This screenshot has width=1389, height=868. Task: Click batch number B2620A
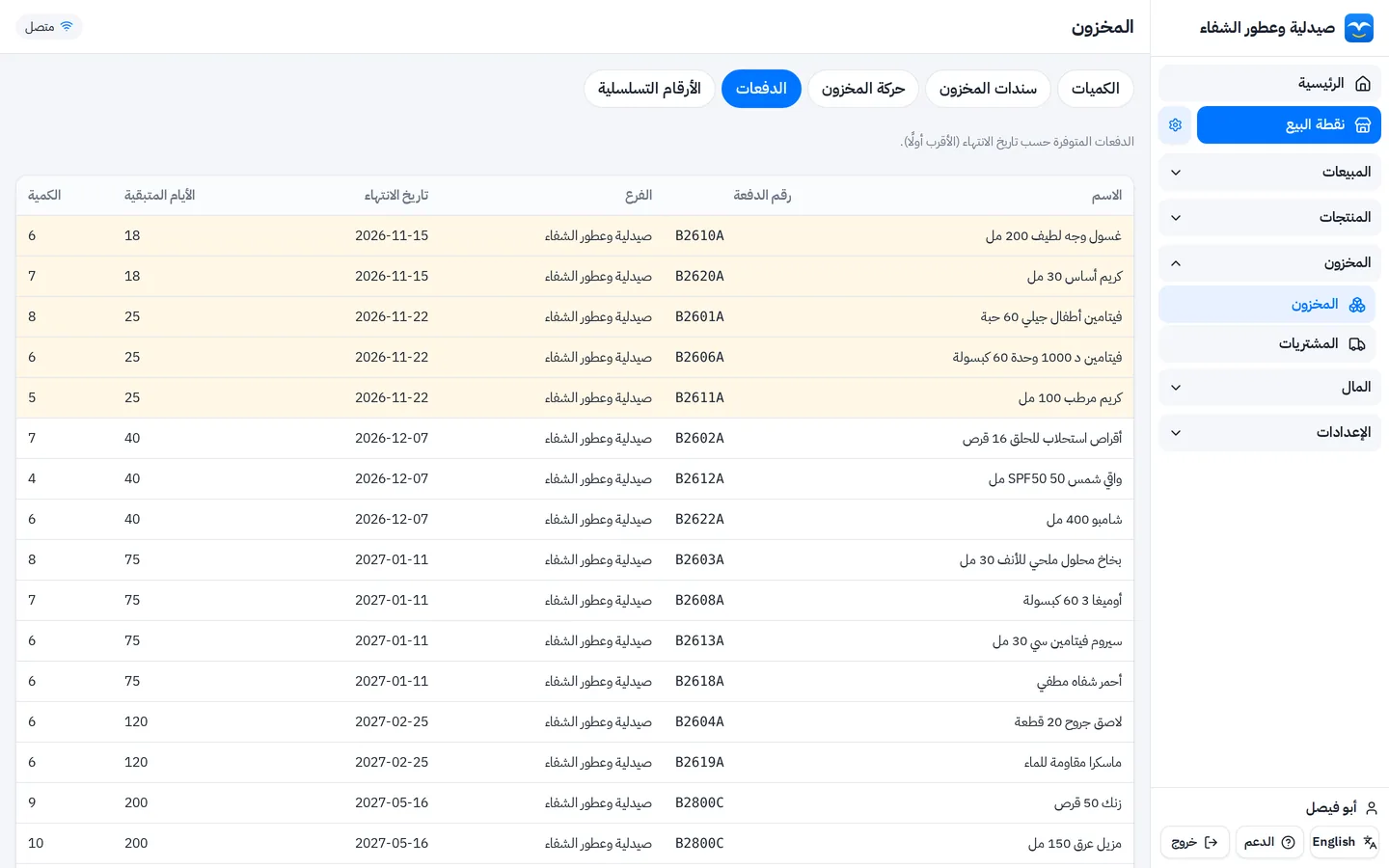[x=699, y=277]
